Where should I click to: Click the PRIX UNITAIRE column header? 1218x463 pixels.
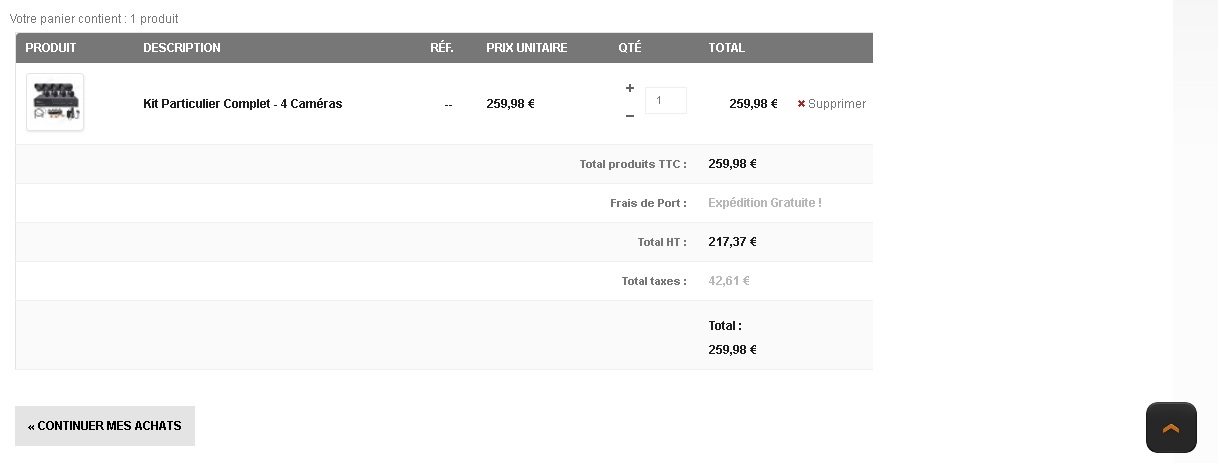tap(527, 48)
